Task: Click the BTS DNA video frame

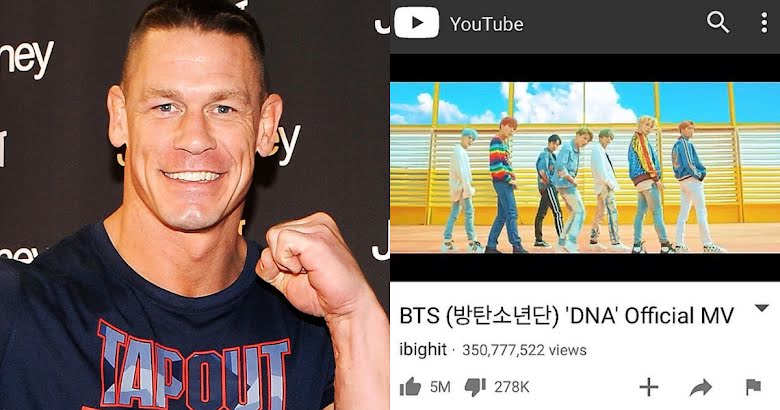Action: click(585, 168)
